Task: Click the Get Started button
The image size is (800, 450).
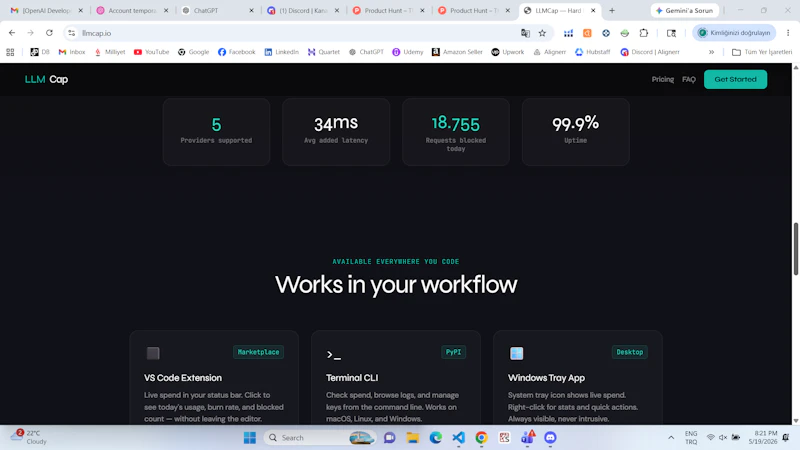Action: click(x=735, y=79)
